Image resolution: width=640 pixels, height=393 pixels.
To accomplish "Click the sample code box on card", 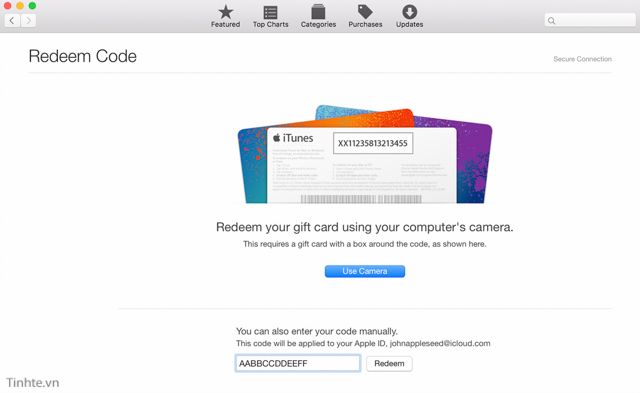I will 373,143.
